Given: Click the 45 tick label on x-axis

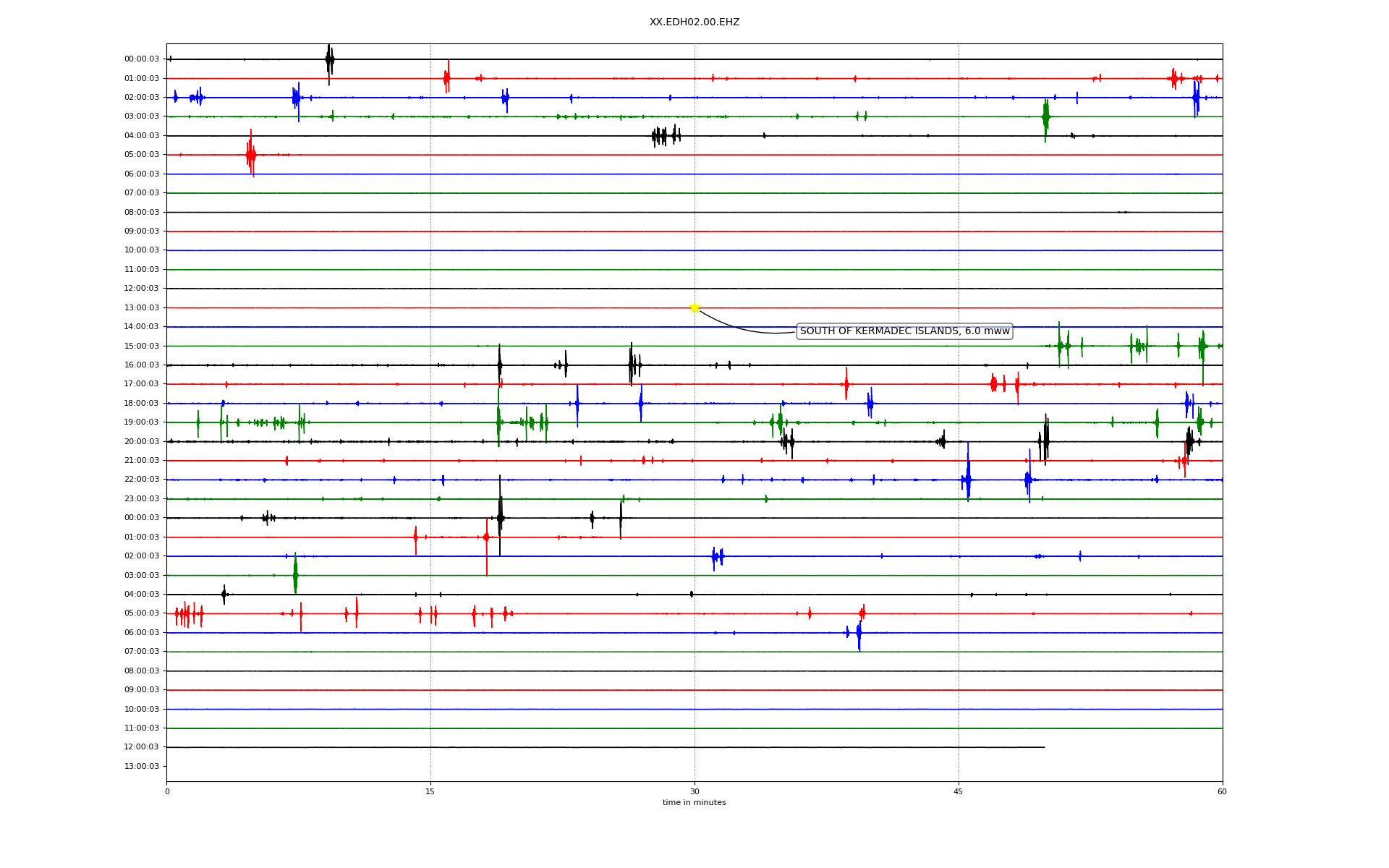Looking at the screenshot, I should 959,792.
